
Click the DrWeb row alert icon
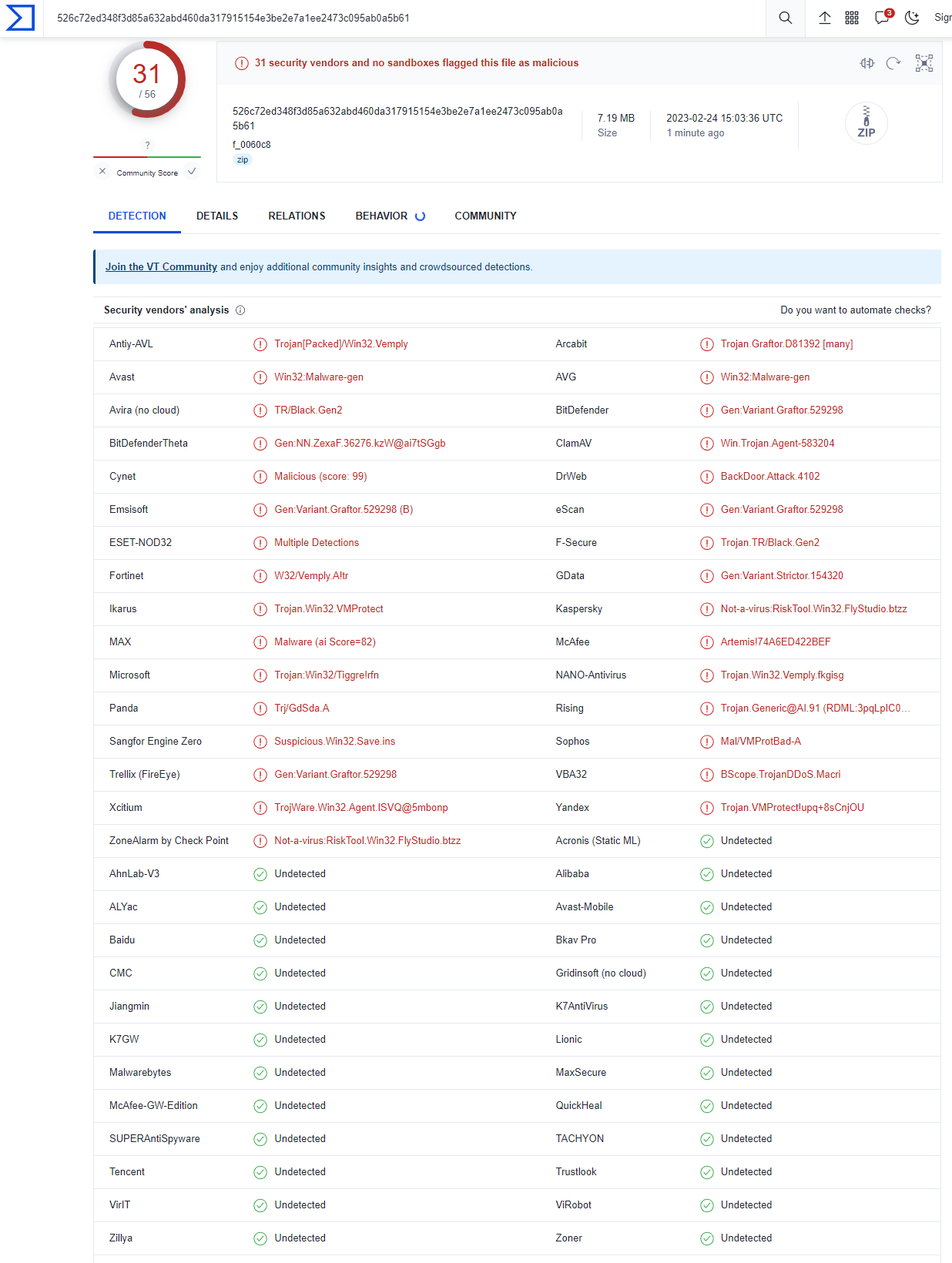(x=707, y=477)
